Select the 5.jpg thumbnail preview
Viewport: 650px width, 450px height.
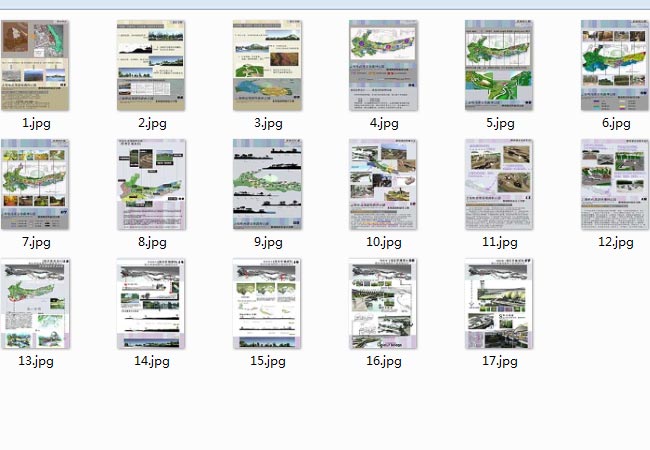pos(500,65)
